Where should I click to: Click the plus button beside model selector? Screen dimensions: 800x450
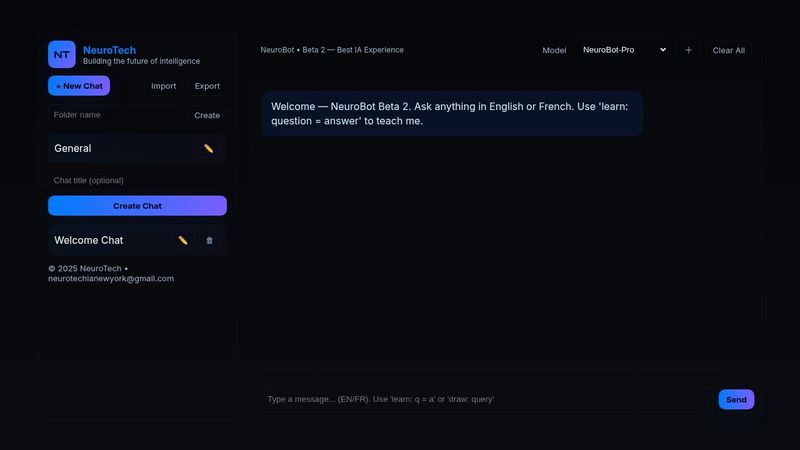(688, 50)
